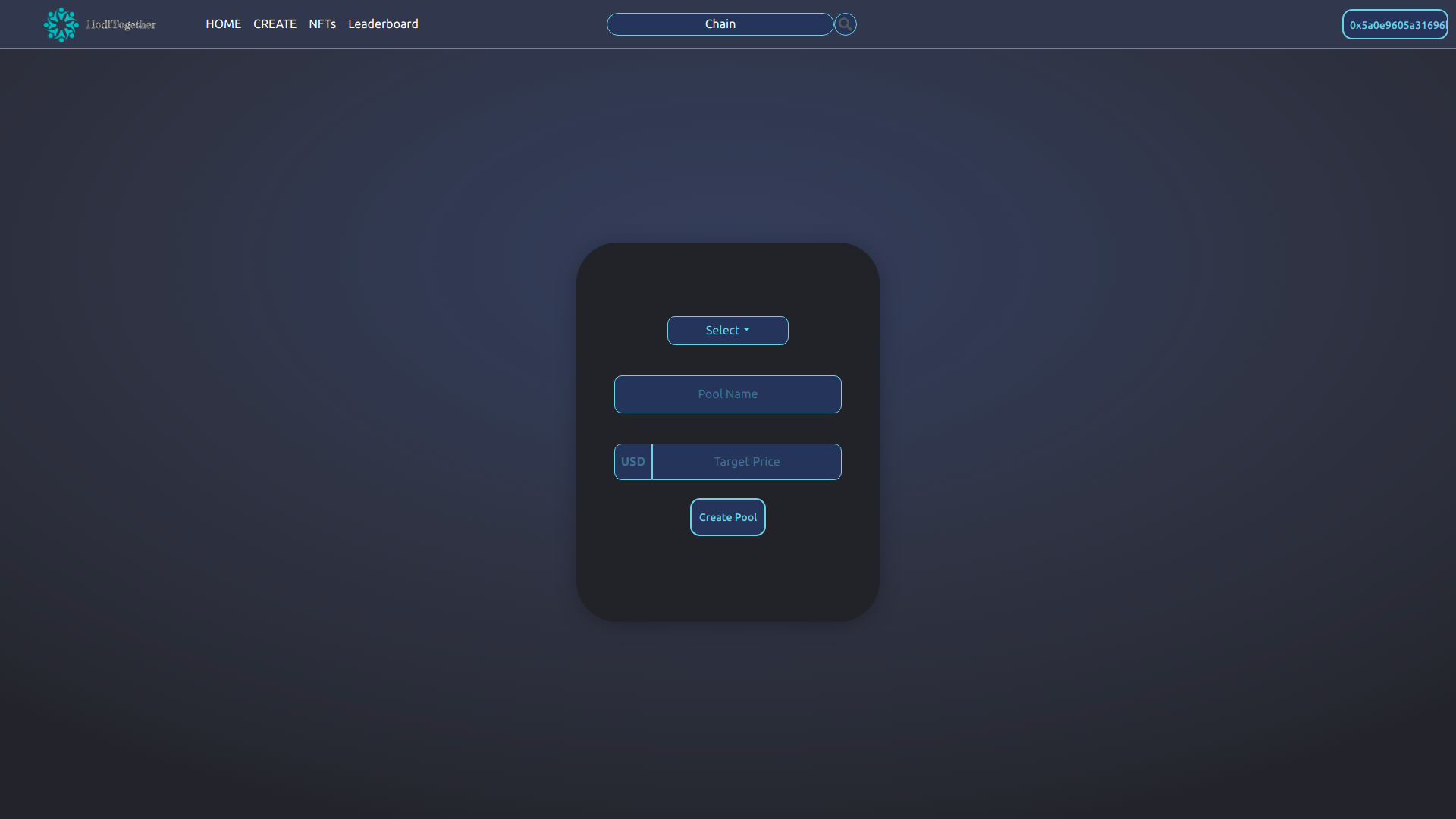Open the CREATE nav link
1456x819 pixels.
pos(275,24)
